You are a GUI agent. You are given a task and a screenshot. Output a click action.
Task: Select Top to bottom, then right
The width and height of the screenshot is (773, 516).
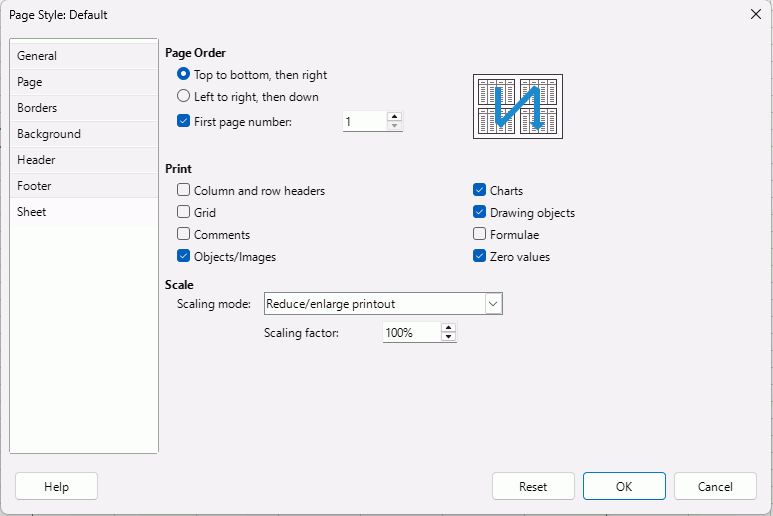[x=183, y=75]
